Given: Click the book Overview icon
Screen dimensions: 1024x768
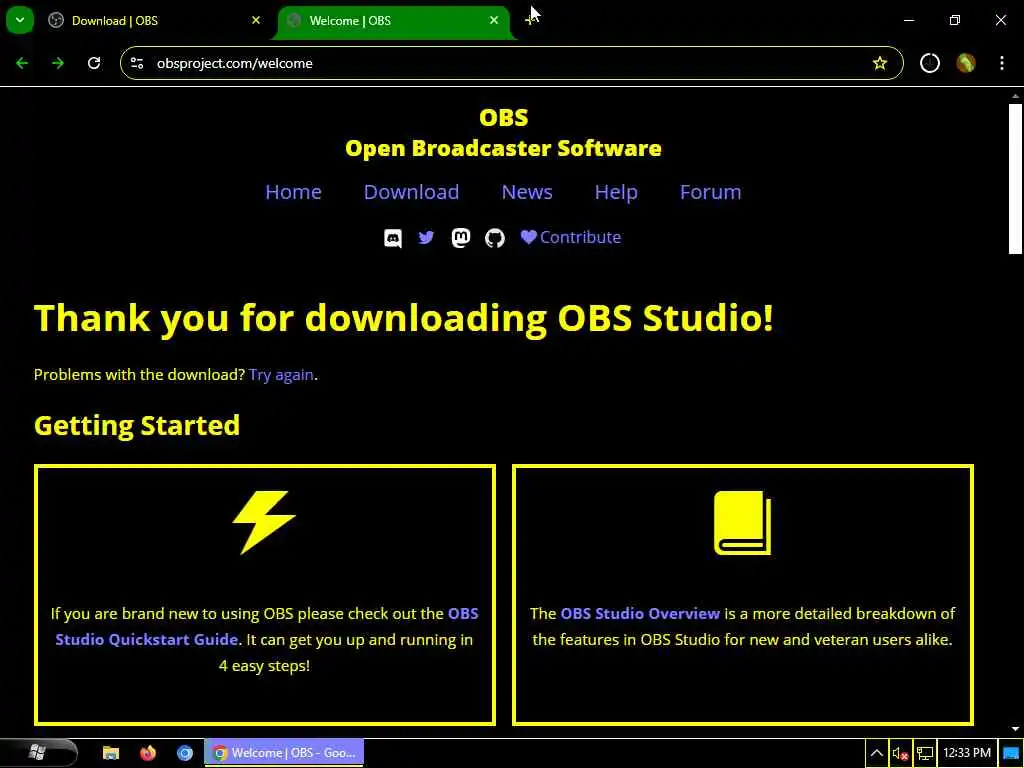Looking at the screenshot, I should (x=743, y=523).
